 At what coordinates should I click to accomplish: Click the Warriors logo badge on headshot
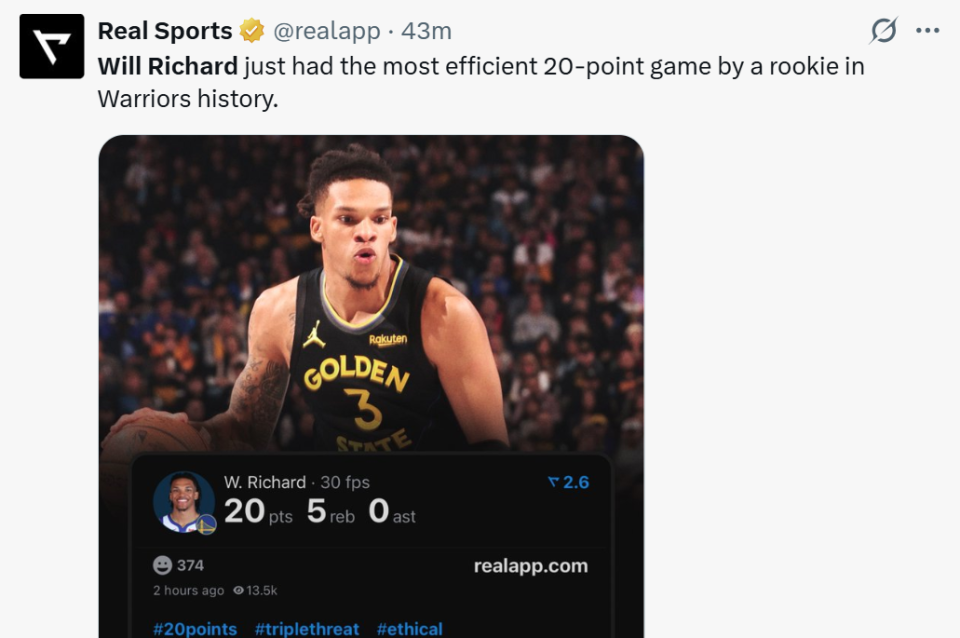tap(207, 524)
